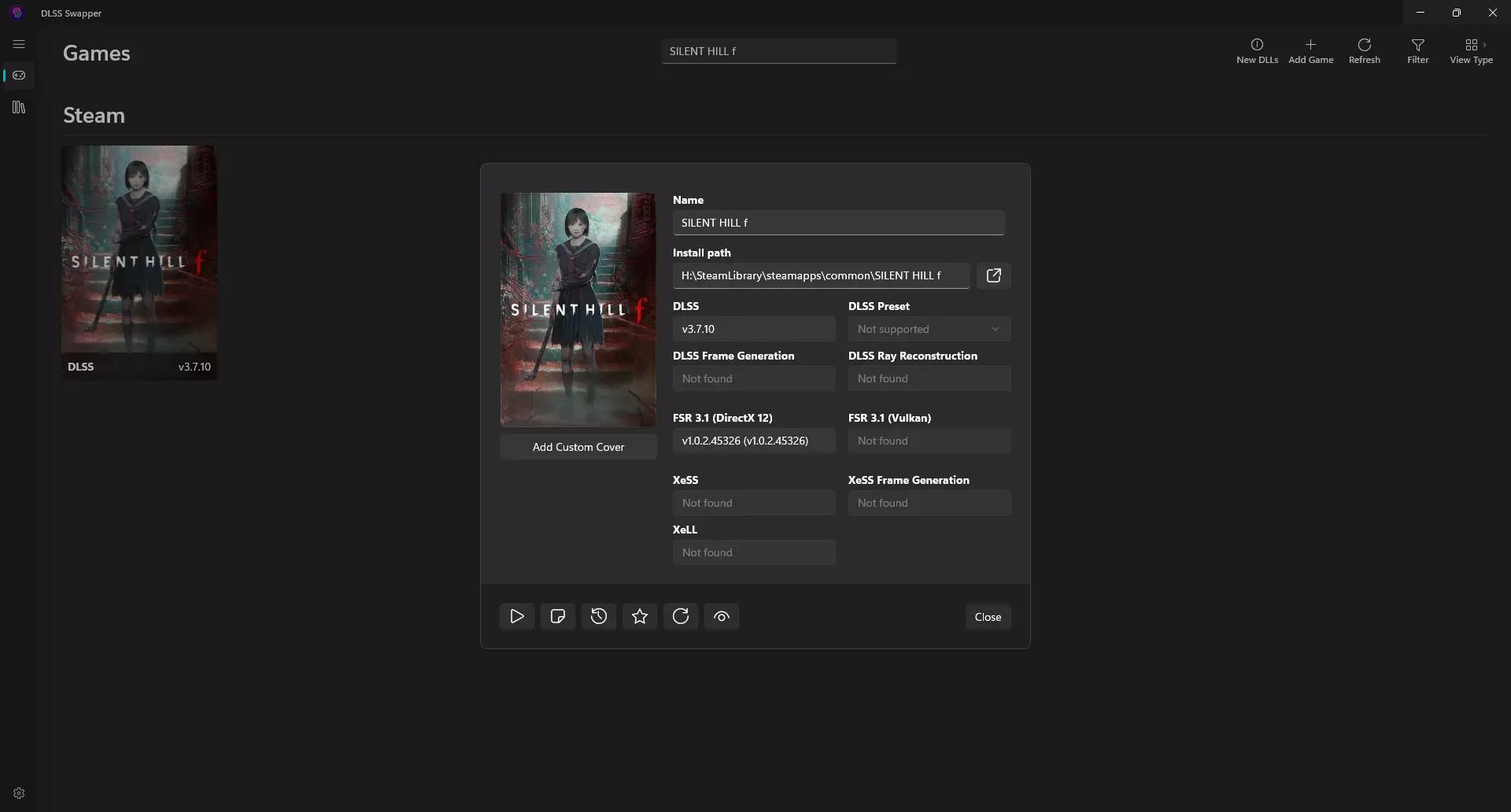1511x812 pixels.
Task: Open the hamburger navigation menu
Action: tap(19, 44)
